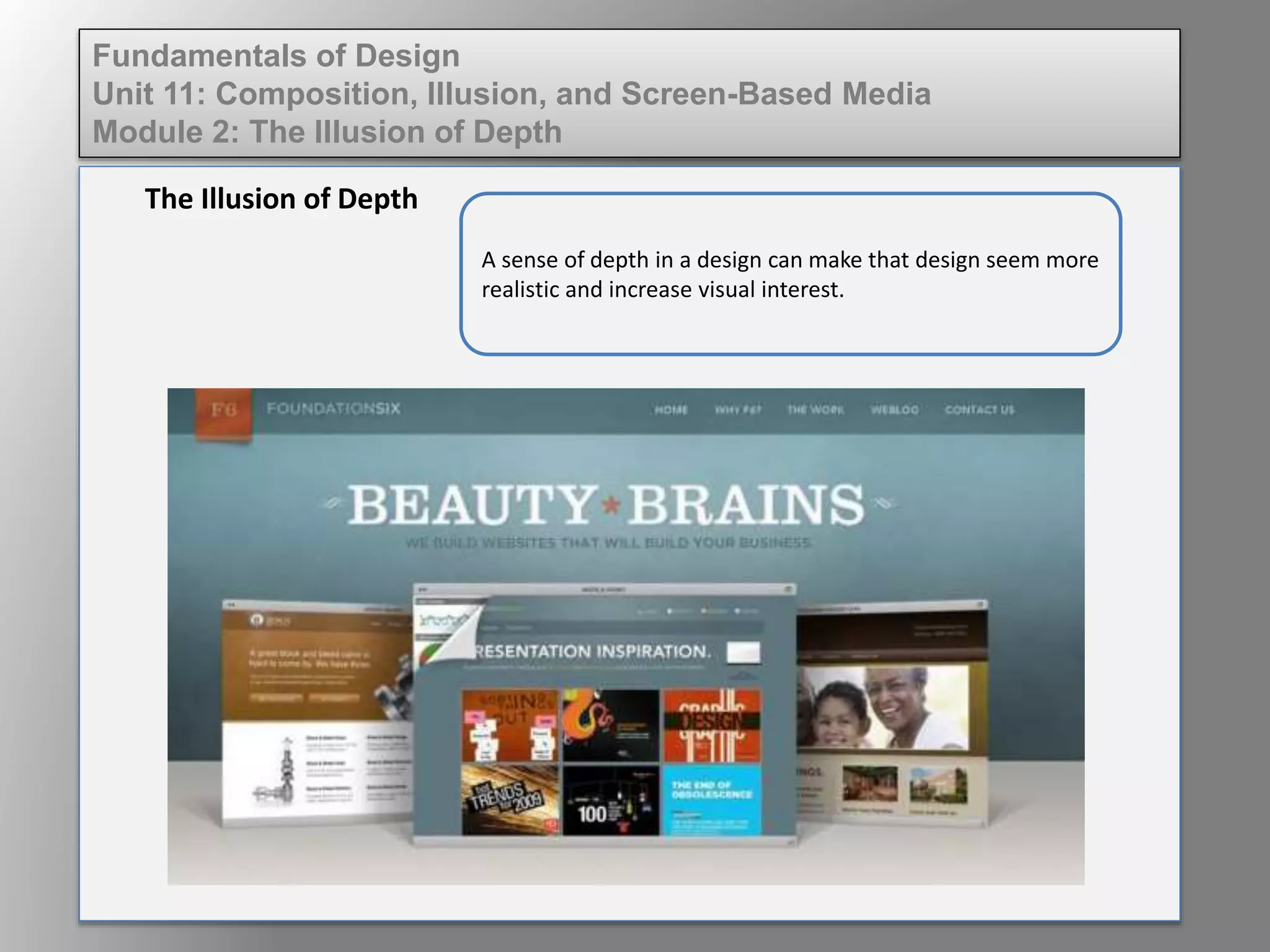Open the WEBLOG navigation link
This screenshot has width=1270, height=952.
pyautogui.click(x=894, y=410)
